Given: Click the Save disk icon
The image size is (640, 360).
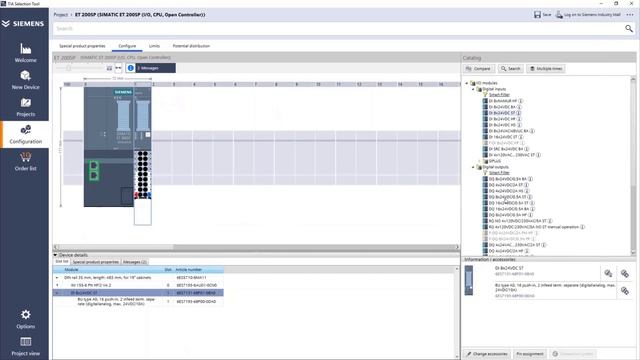Looking at the screenshot, I should click(x=537, y=15).
